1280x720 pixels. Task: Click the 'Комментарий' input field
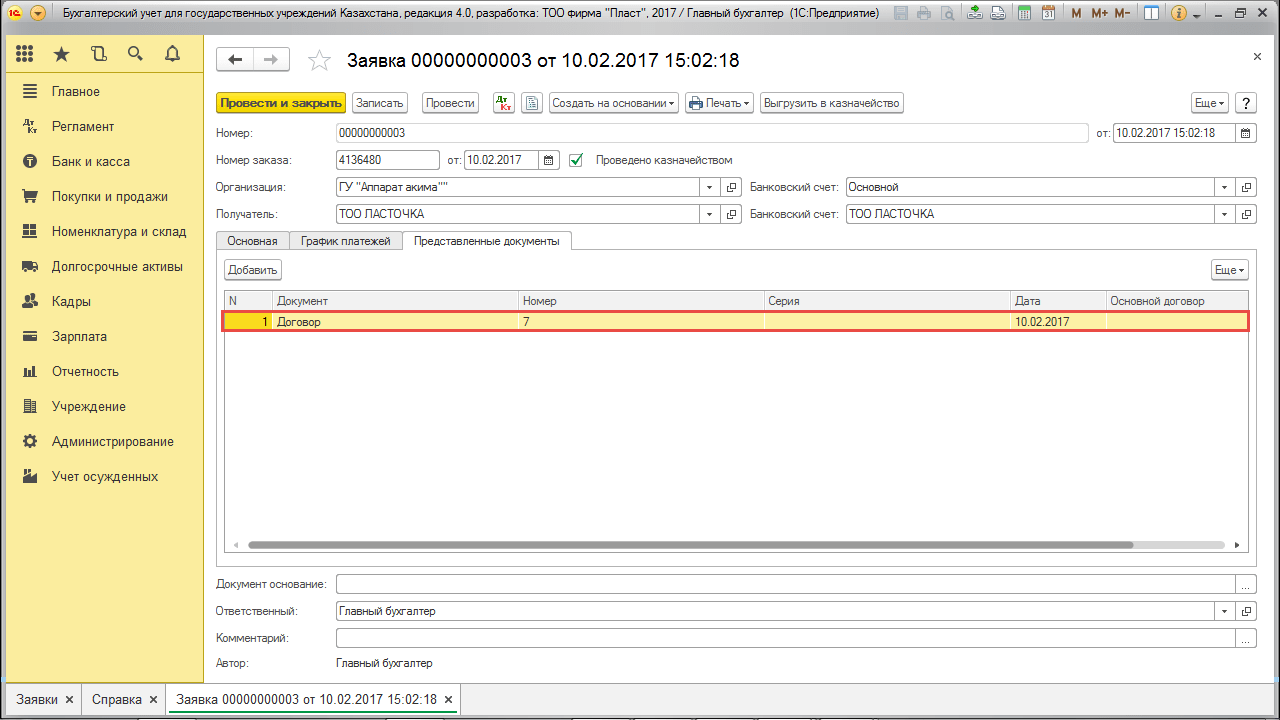coord(785,638)
